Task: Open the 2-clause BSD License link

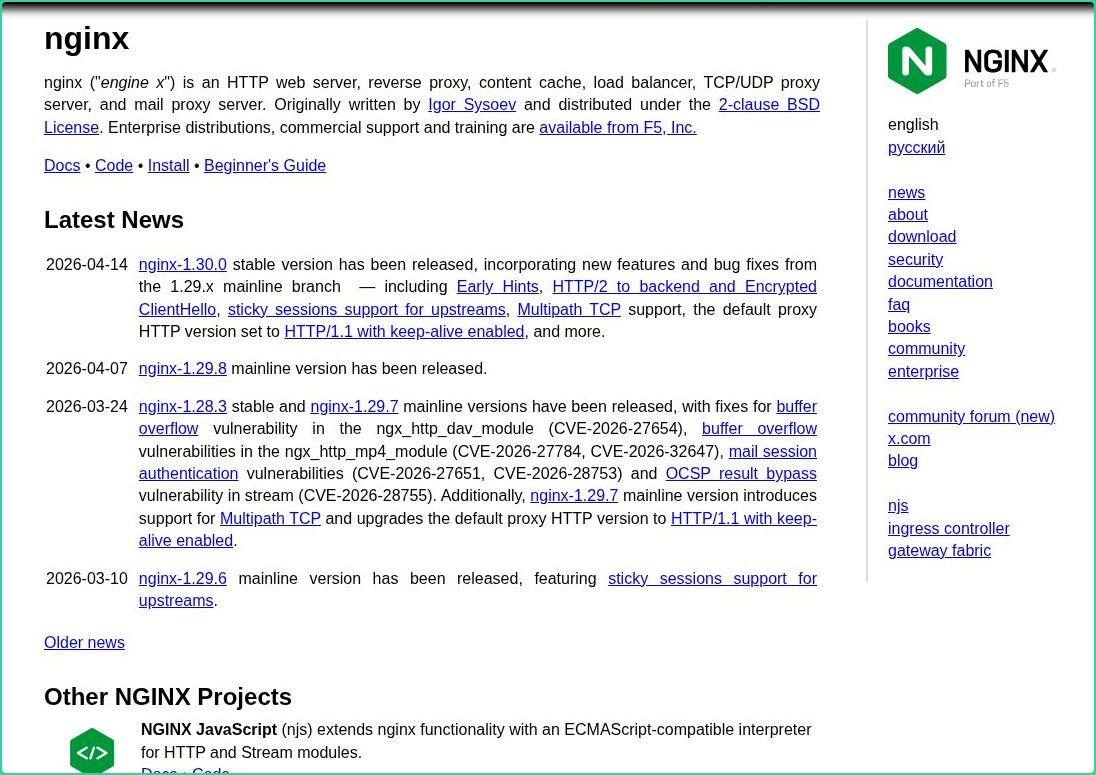Action: tap(768, 104)
